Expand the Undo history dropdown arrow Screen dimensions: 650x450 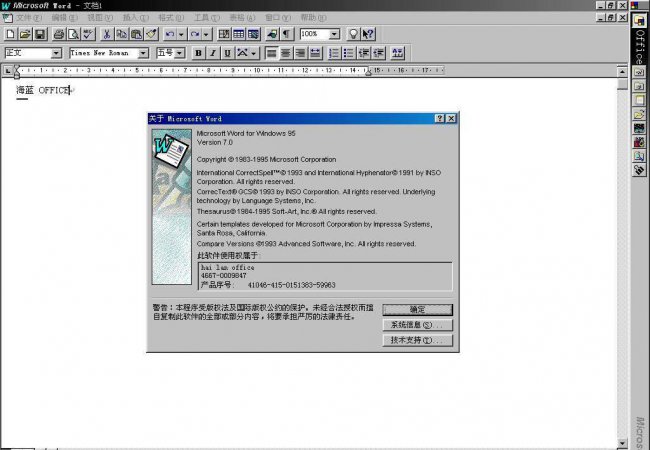pos(181,34)
